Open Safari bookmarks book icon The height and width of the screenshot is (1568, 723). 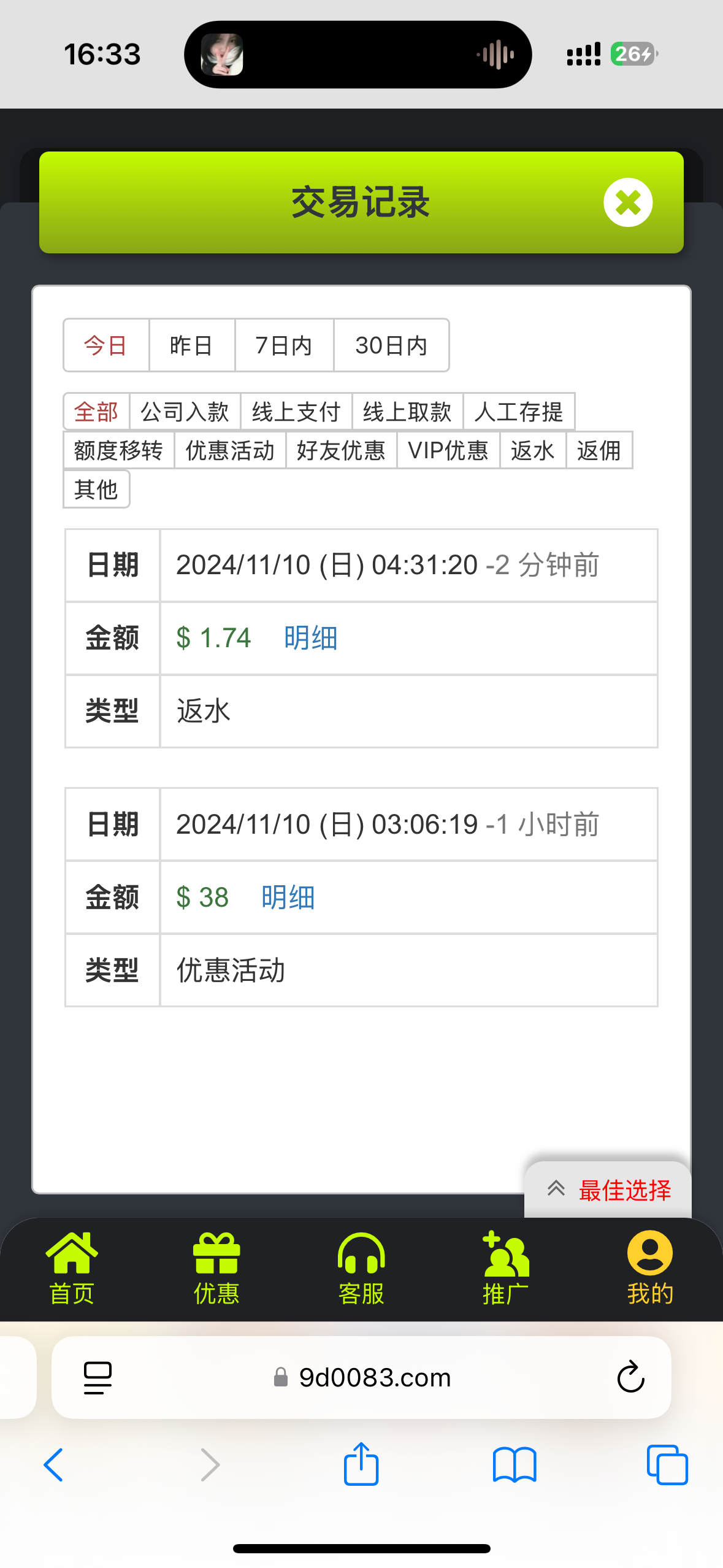tap(515, 1464)
